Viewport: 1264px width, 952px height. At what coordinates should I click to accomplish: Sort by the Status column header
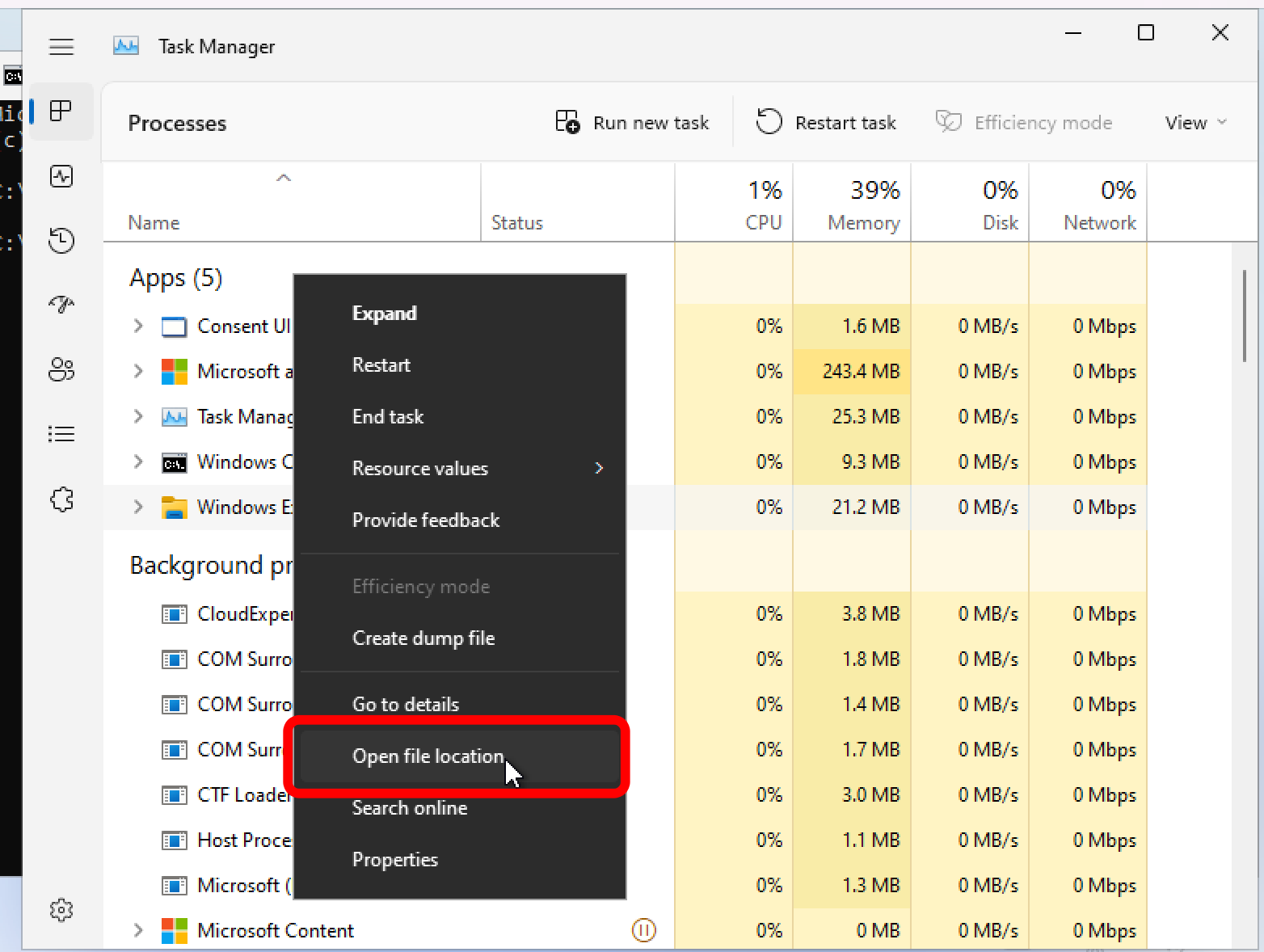578,203
